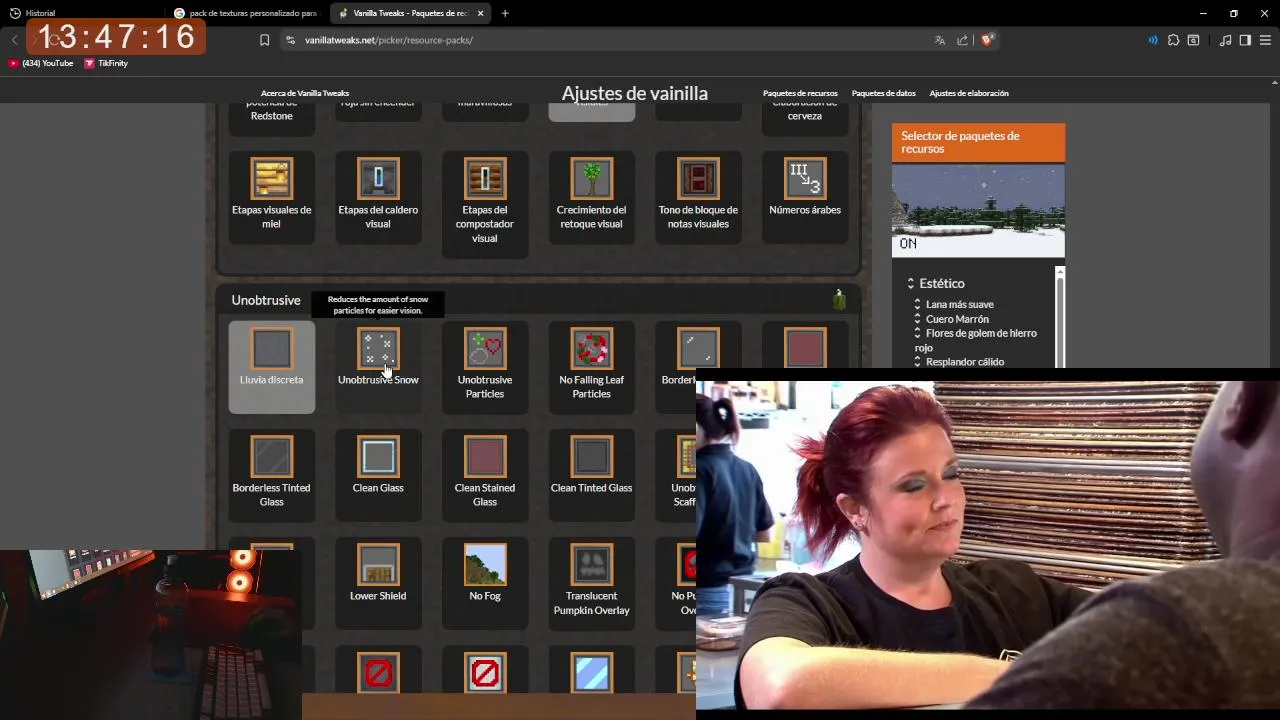The height and width of the screenshot is (720, 1280).
Task: Click the address bar URL field
Action: [x=610, y=40]
